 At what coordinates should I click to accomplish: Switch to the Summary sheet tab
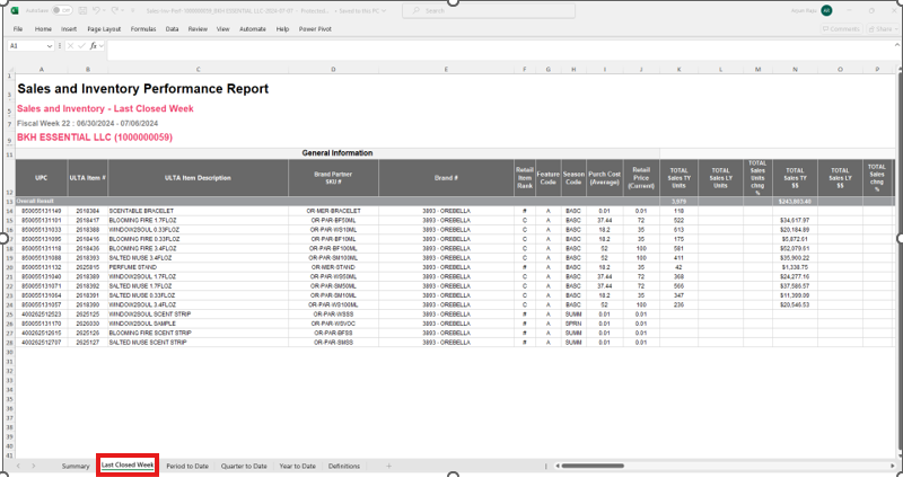coord(76,466)
